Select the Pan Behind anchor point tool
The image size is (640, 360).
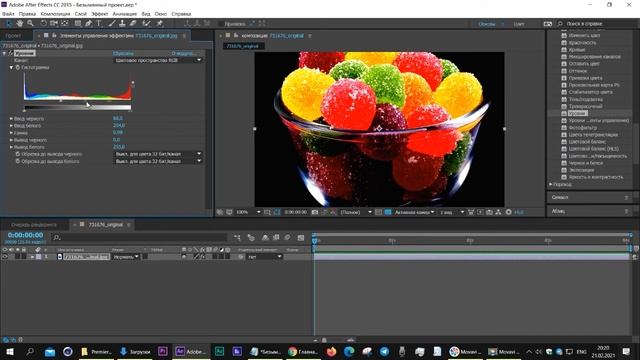(64, 24)
